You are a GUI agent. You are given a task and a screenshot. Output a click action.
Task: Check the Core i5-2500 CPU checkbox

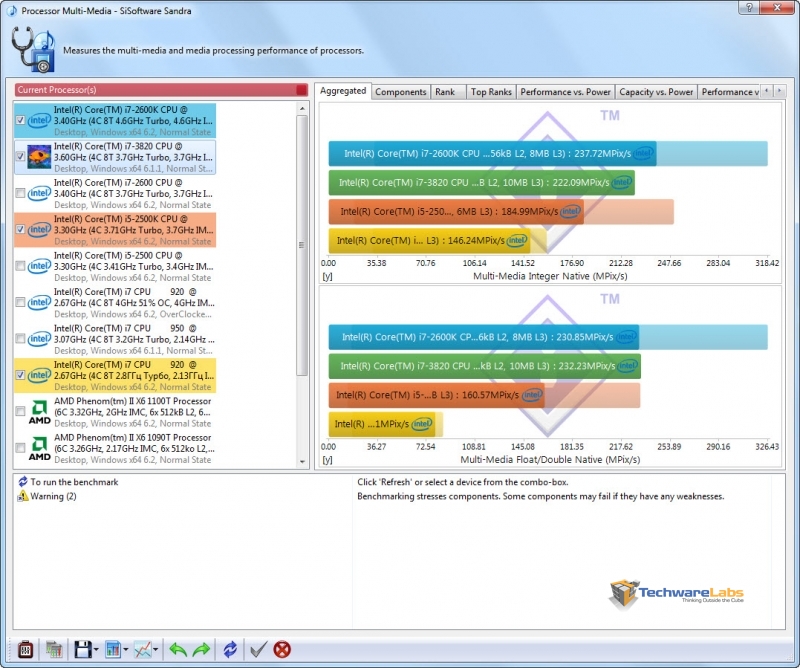[x=20, y=266]
